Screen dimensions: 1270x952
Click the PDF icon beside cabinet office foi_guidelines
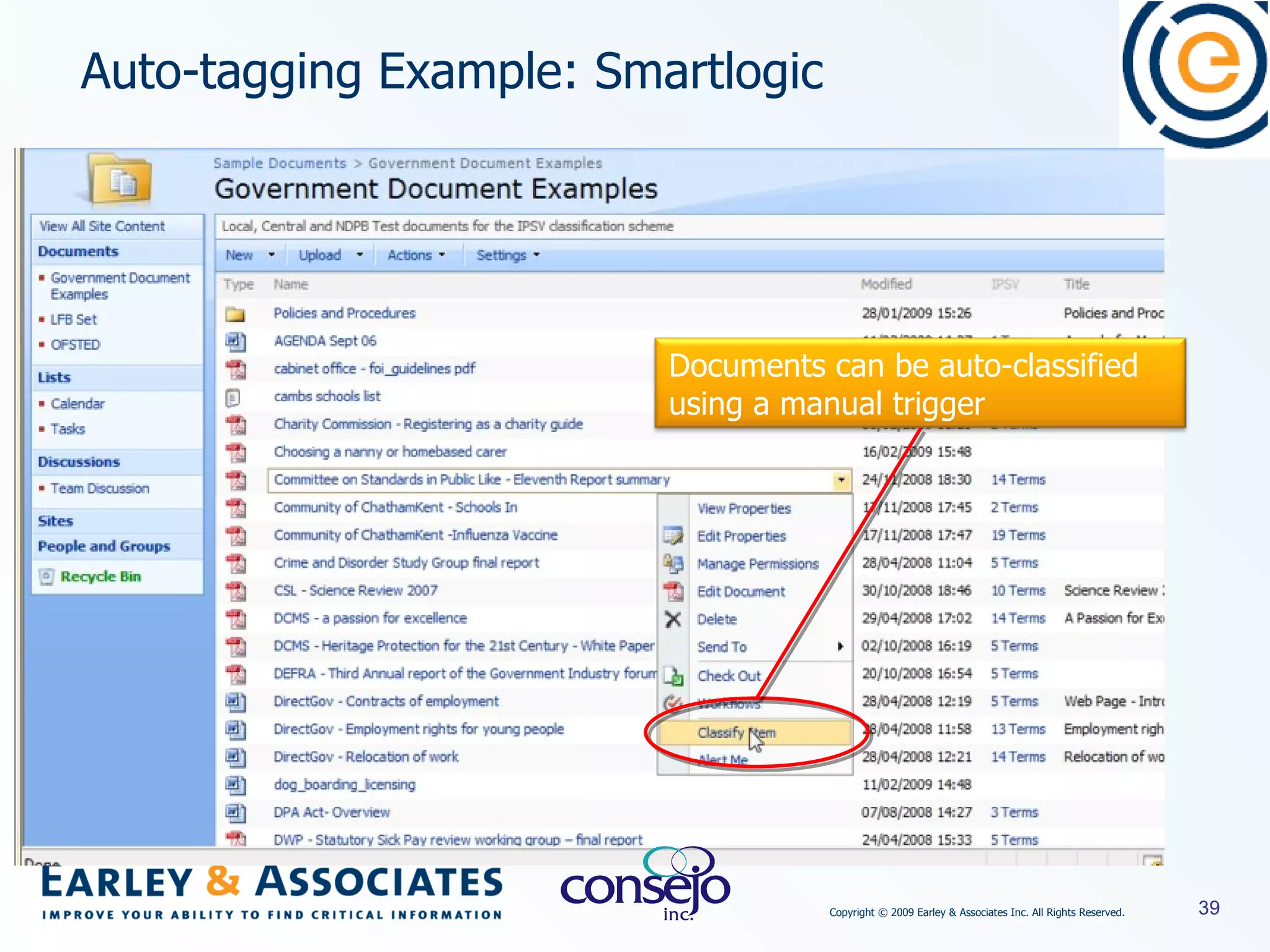[x=235, y=369]
